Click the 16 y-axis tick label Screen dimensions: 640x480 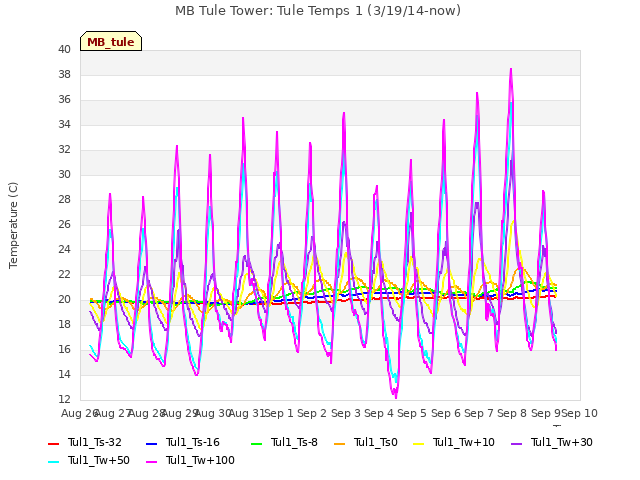coord(64,349)
